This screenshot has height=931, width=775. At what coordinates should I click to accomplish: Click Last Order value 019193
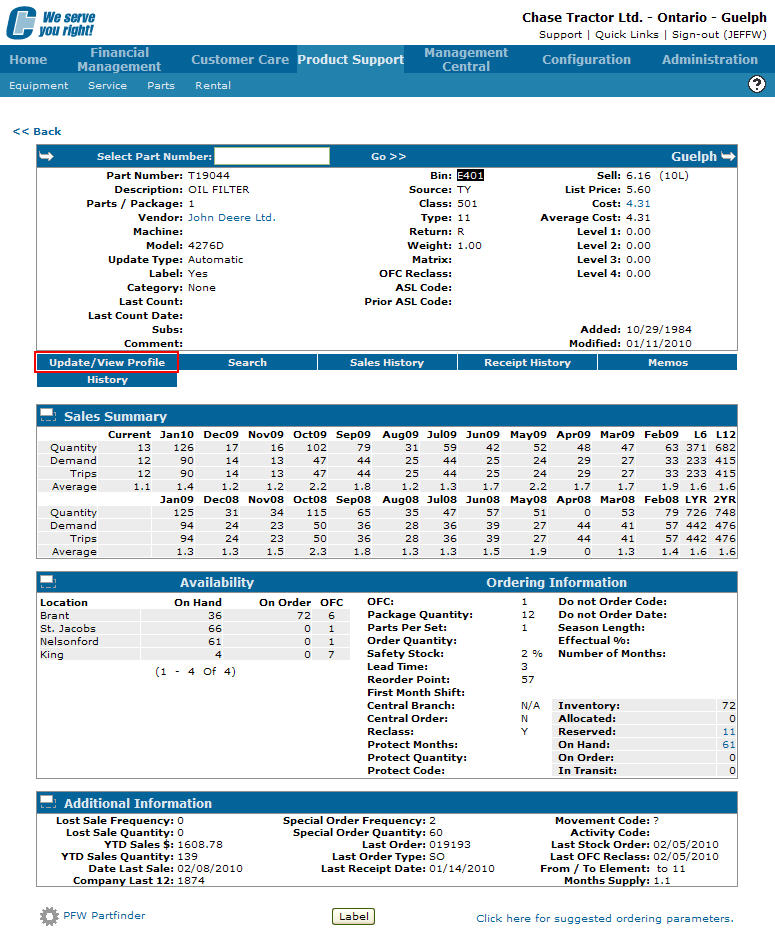tap(450, 844)
